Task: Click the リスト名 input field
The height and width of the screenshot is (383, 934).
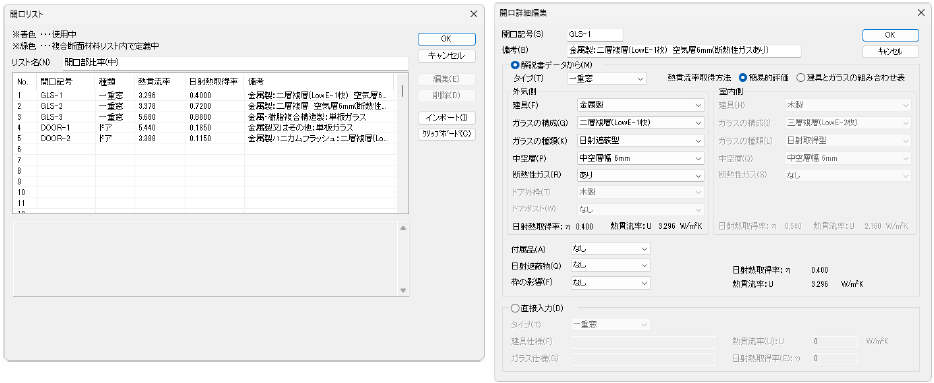Action: [x=235, y=62]
